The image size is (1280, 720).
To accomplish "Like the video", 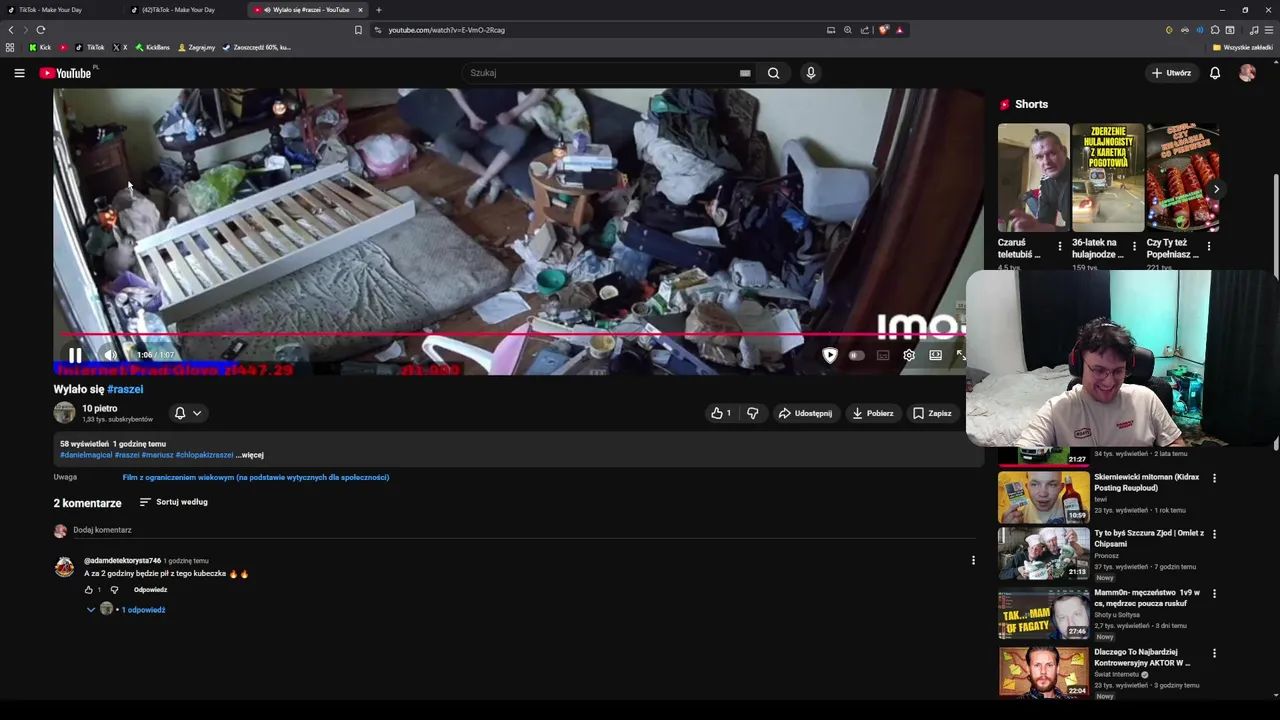I will [x=721, y=413].
